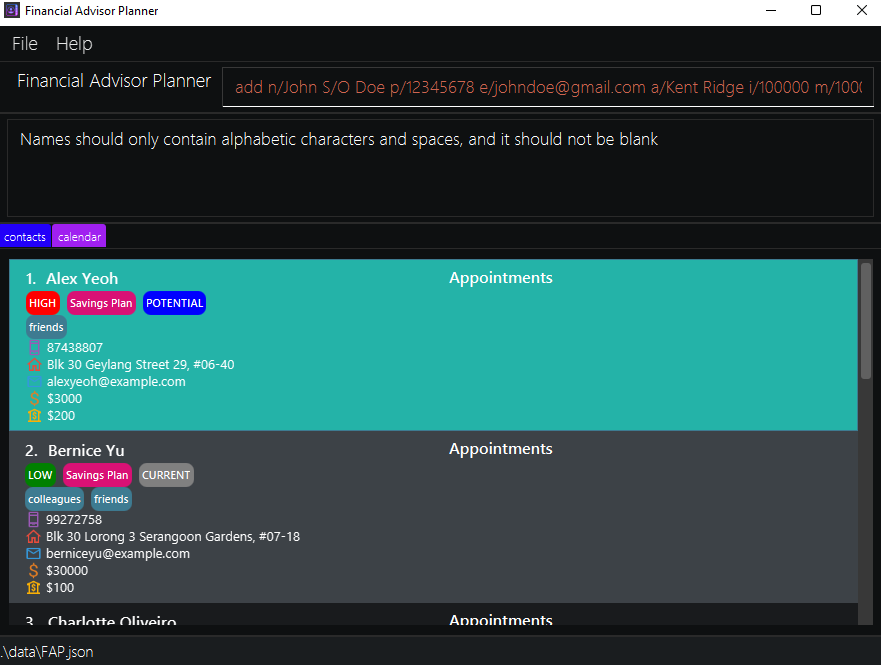Open the File menu
This screenshot has width=881, height=665.
(x=25, y=44)
